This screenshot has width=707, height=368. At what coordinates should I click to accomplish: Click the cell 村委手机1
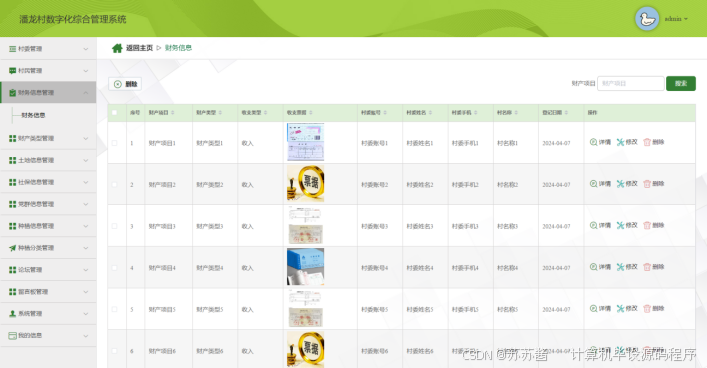465,143
